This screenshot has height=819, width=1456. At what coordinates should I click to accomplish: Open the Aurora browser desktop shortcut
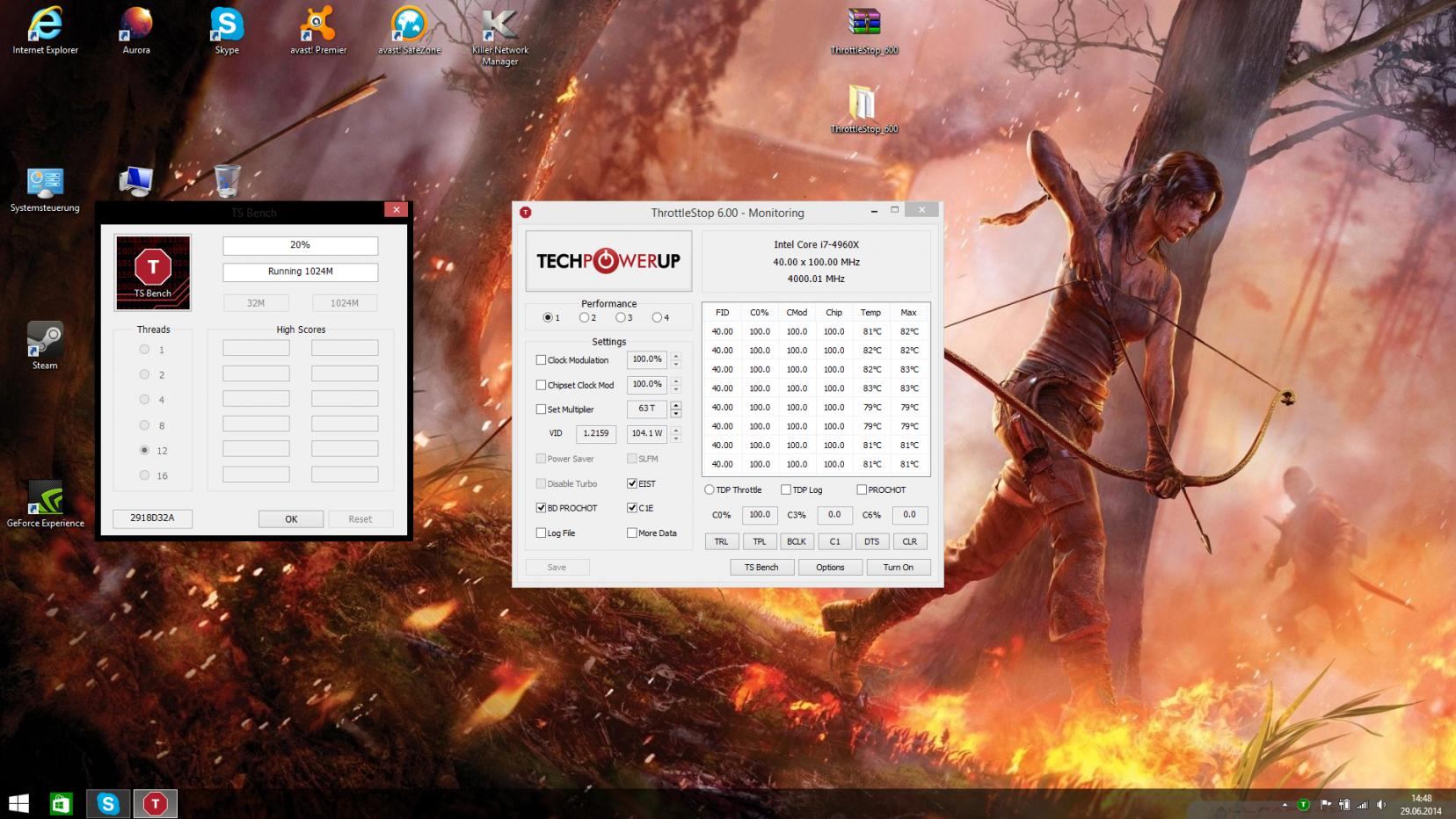pyautogui.click(x=136, y=32)
